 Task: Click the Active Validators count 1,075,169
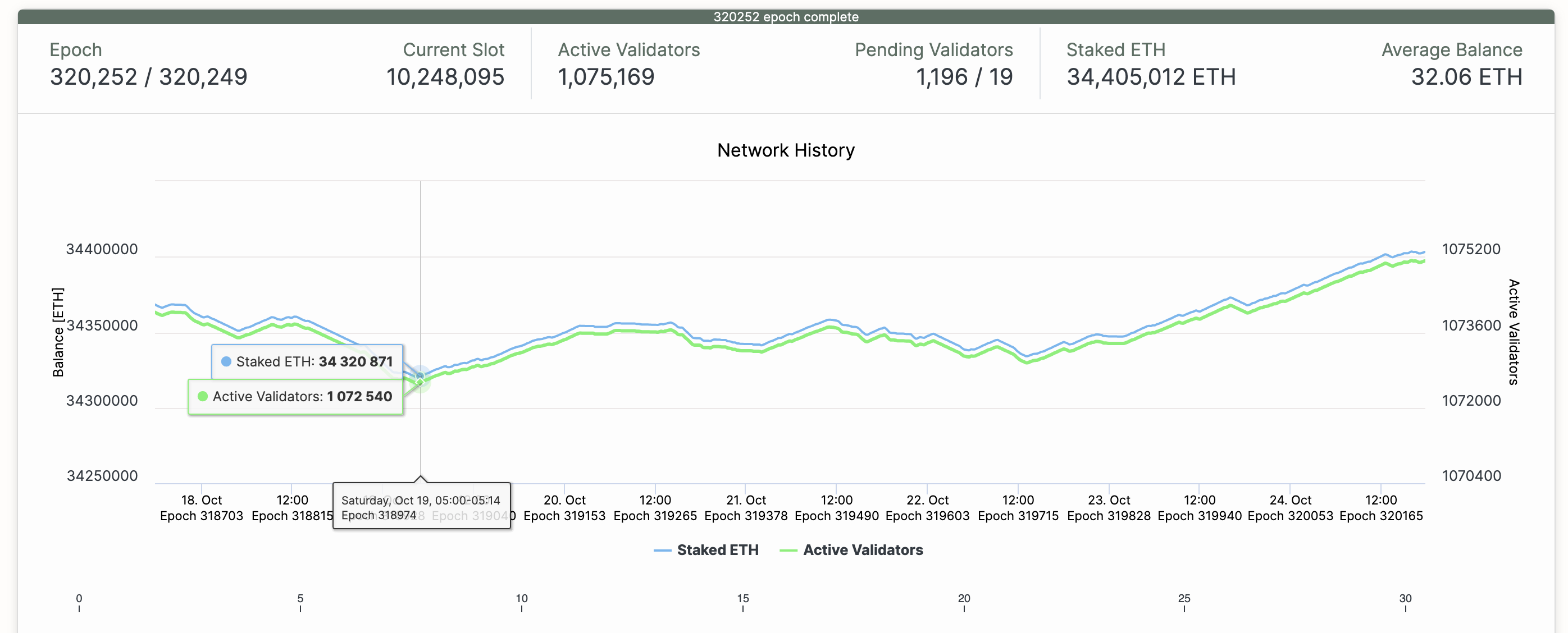coord(605,77)
